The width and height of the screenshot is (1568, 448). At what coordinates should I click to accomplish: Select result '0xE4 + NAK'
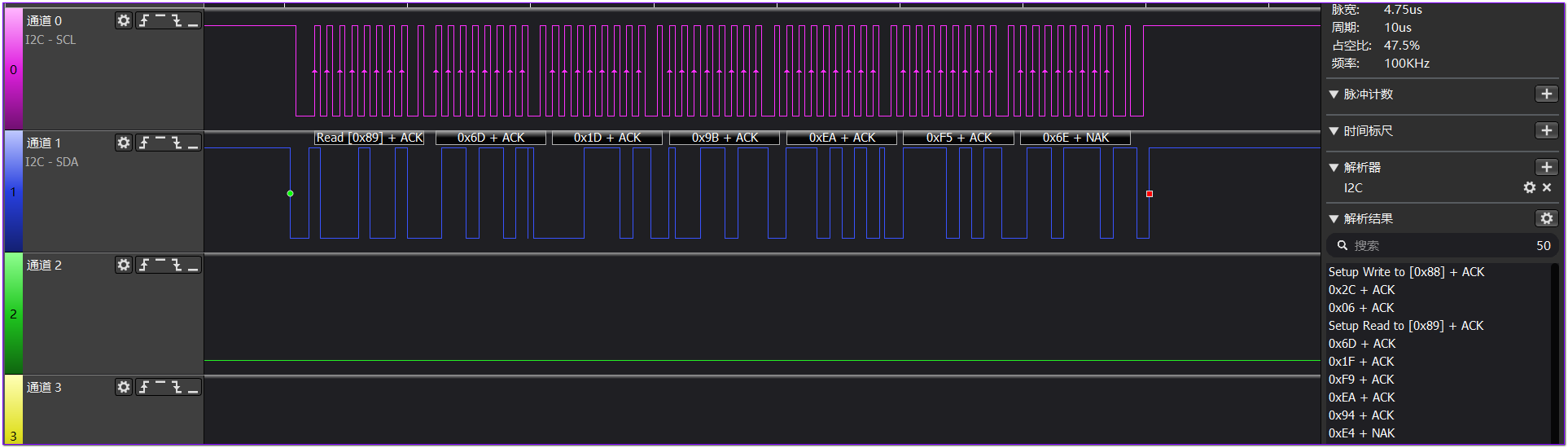1361,433
